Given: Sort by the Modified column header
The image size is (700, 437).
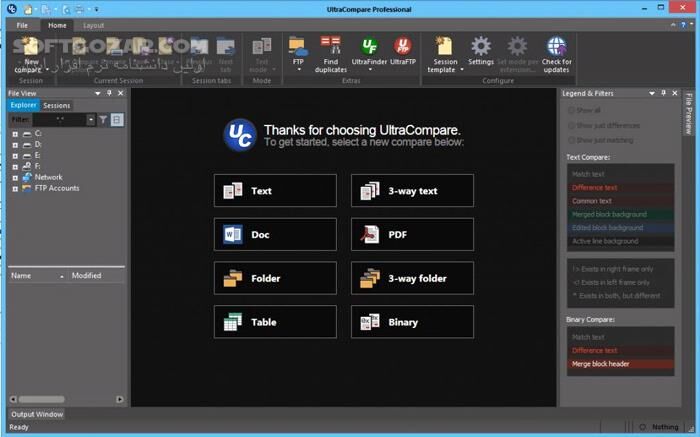Looking at the screenshot, I should coord(96,276).
